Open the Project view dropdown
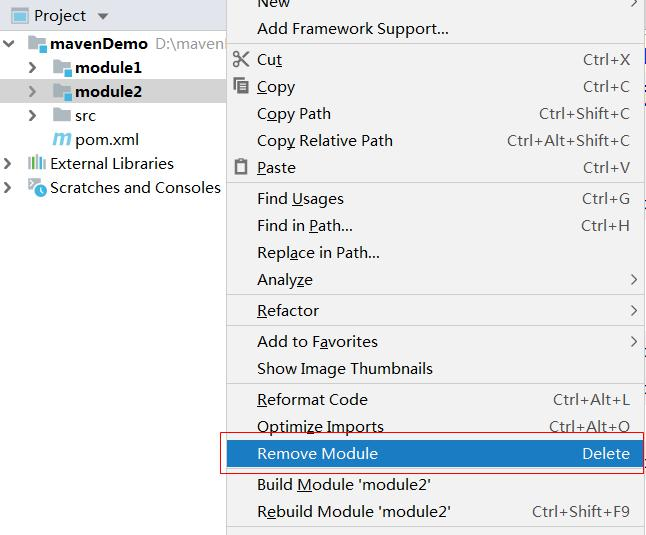This screenshot has width=646, height=535. pyautogui.click(x=104, y=16)
